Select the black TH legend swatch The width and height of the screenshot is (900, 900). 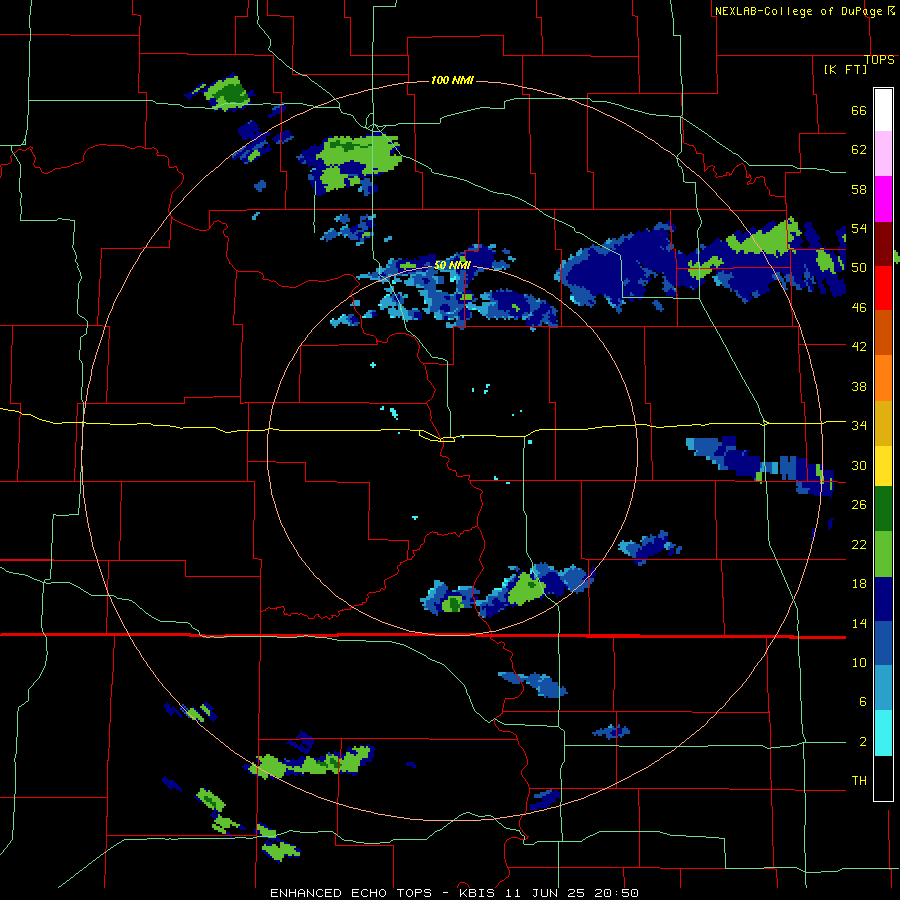[x=883, y=778]
